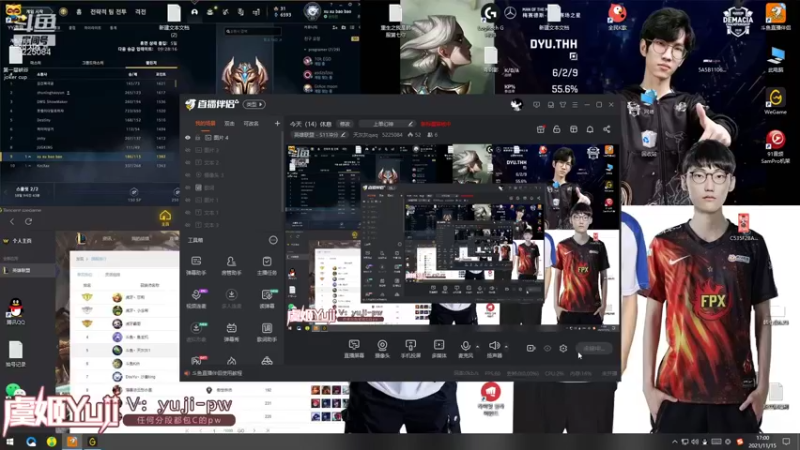Open the 主播任务 tool

[x=266, y=265]
